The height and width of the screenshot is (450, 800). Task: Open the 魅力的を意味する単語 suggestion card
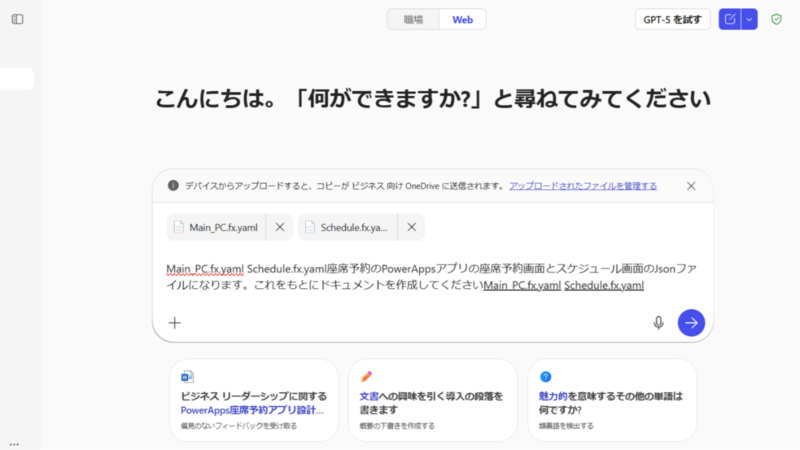click(x=612, y=400)
